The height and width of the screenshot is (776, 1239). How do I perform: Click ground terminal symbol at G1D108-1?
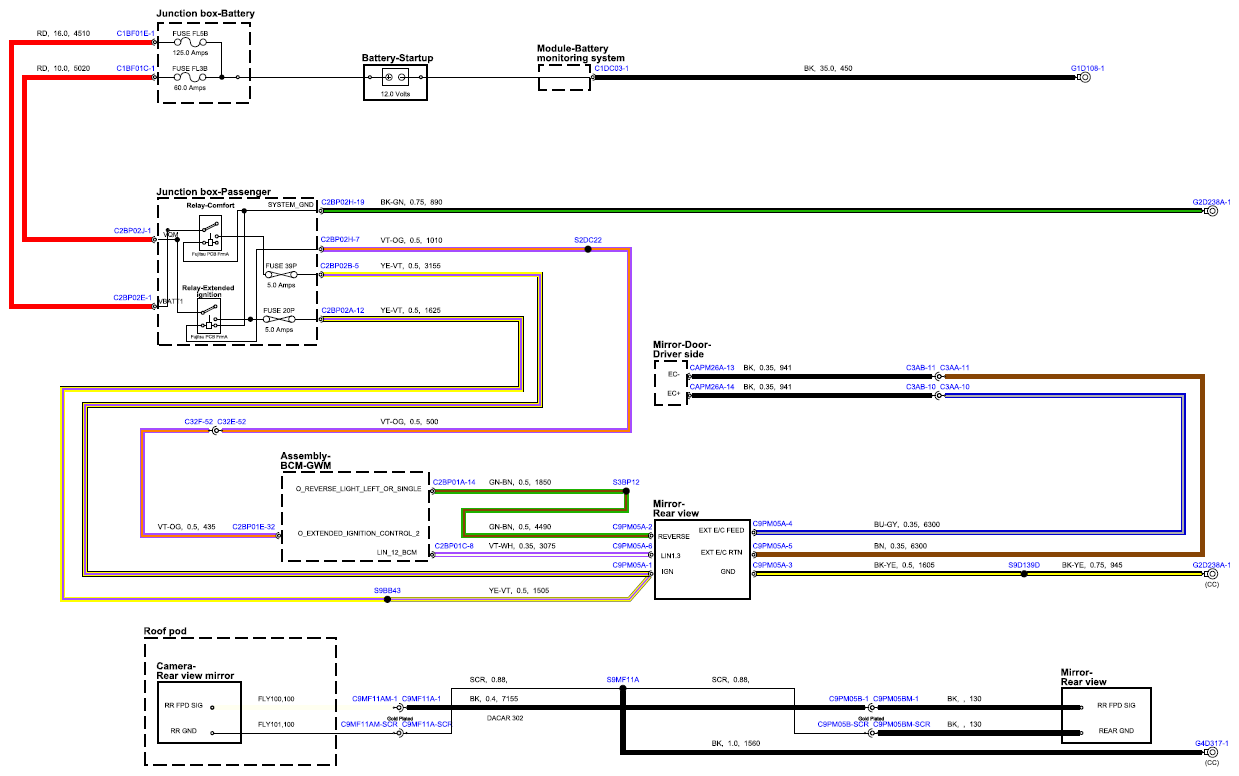(x=1083, y=77)
